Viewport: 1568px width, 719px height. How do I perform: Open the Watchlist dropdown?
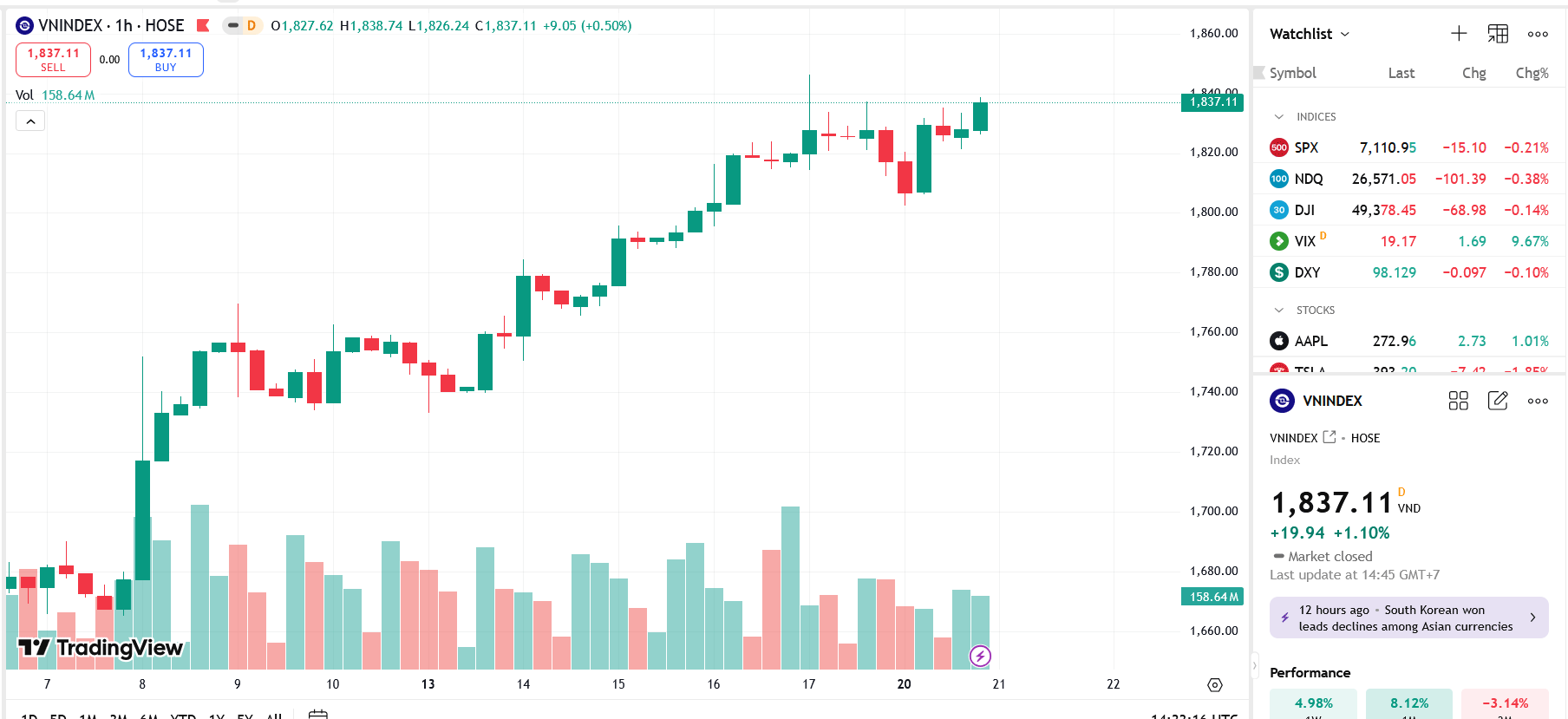[1343, 33]
